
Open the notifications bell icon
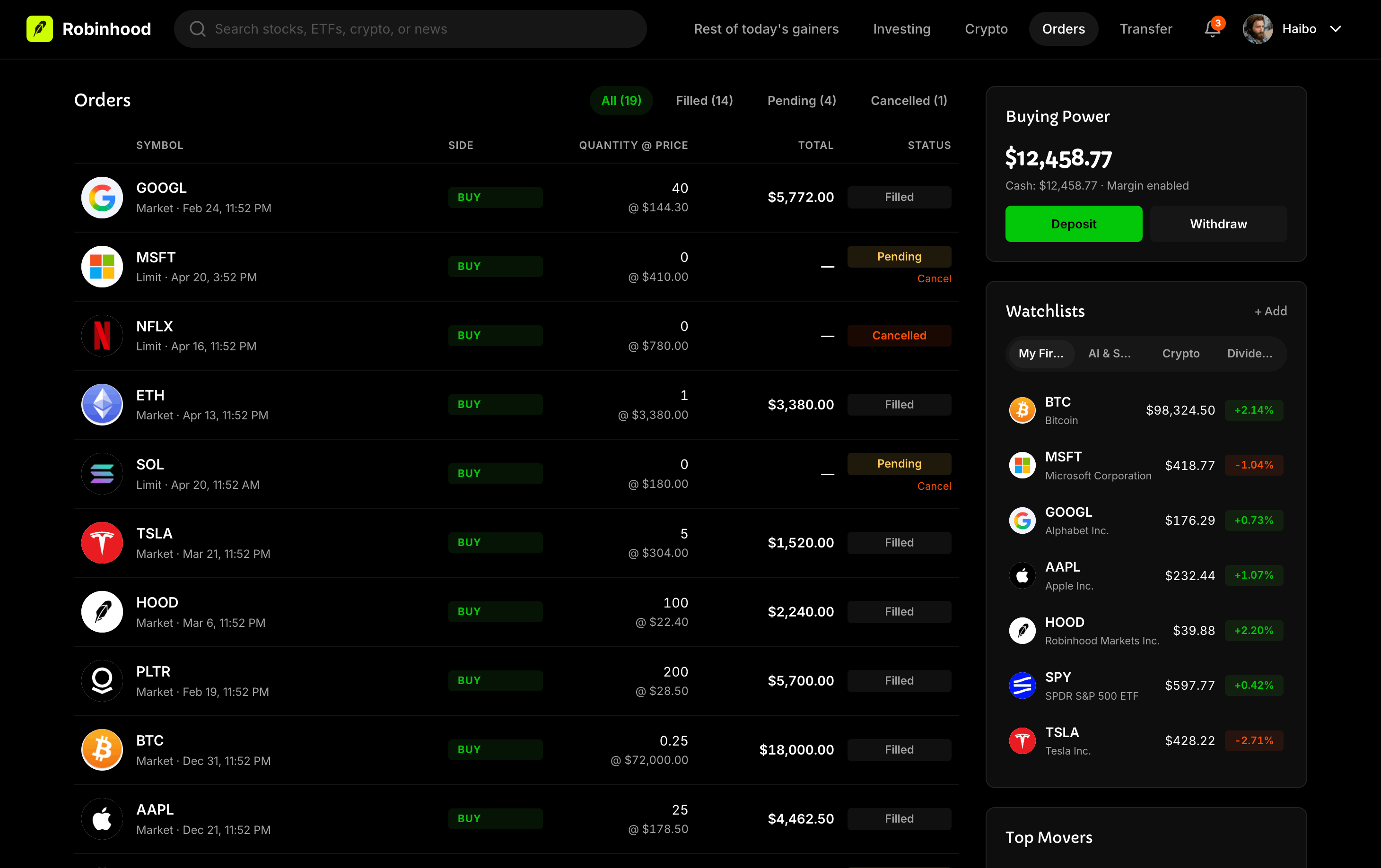point(1212,29)
